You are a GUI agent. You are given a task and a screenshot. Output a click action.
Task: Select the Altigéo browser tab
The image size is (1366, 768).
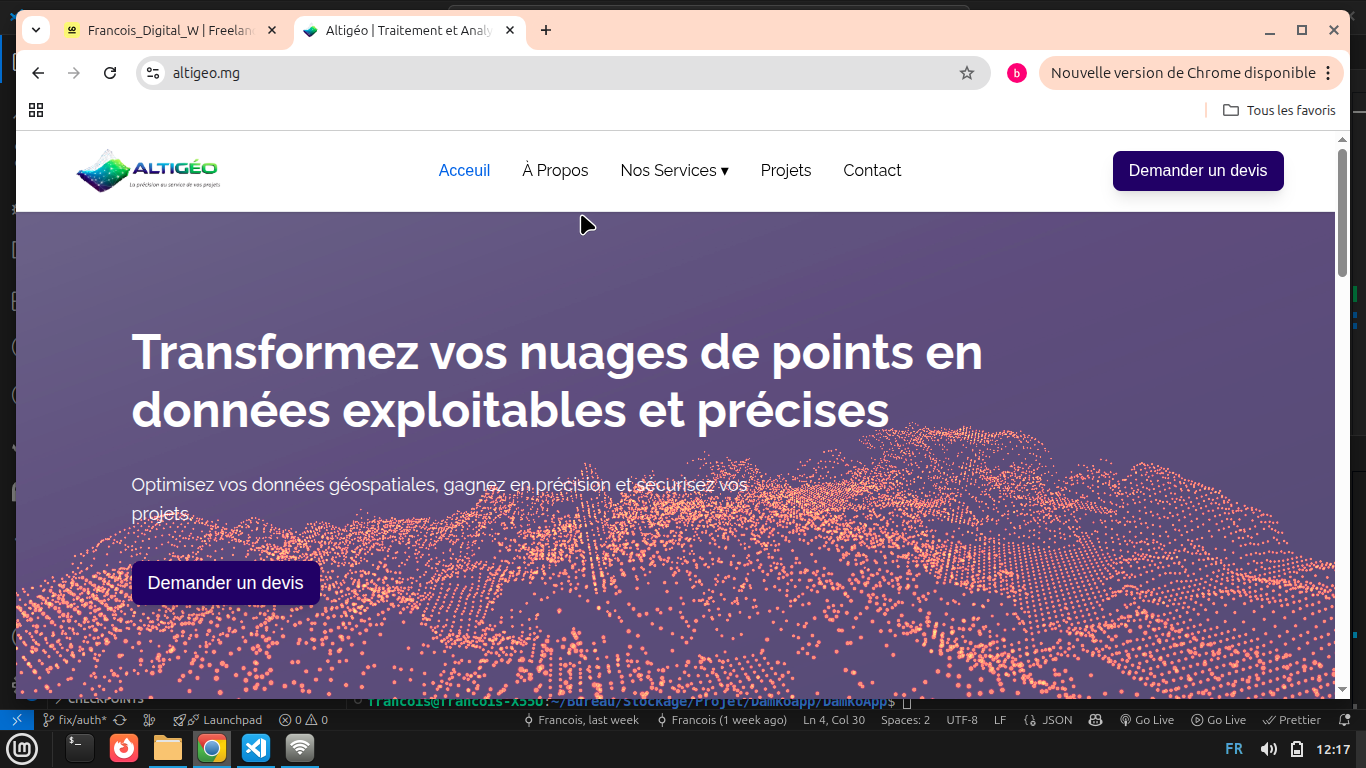coord(410,30)
